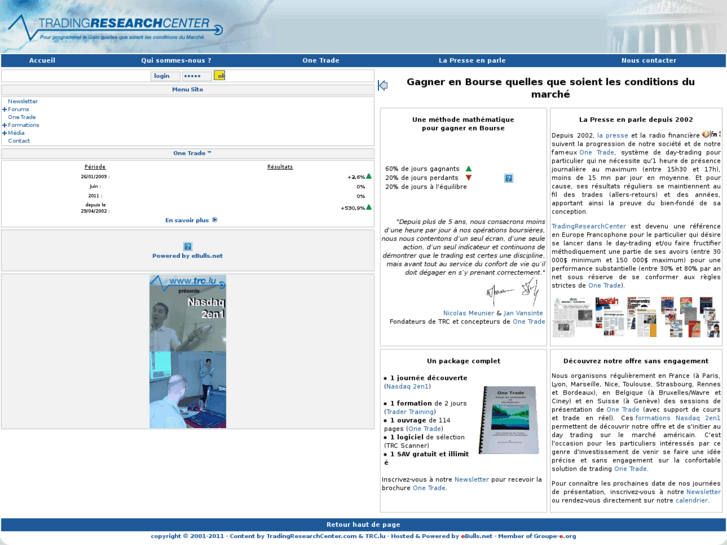
Task: Click green up arrow beside +2,6% result
Action: (x=369, y=176)
